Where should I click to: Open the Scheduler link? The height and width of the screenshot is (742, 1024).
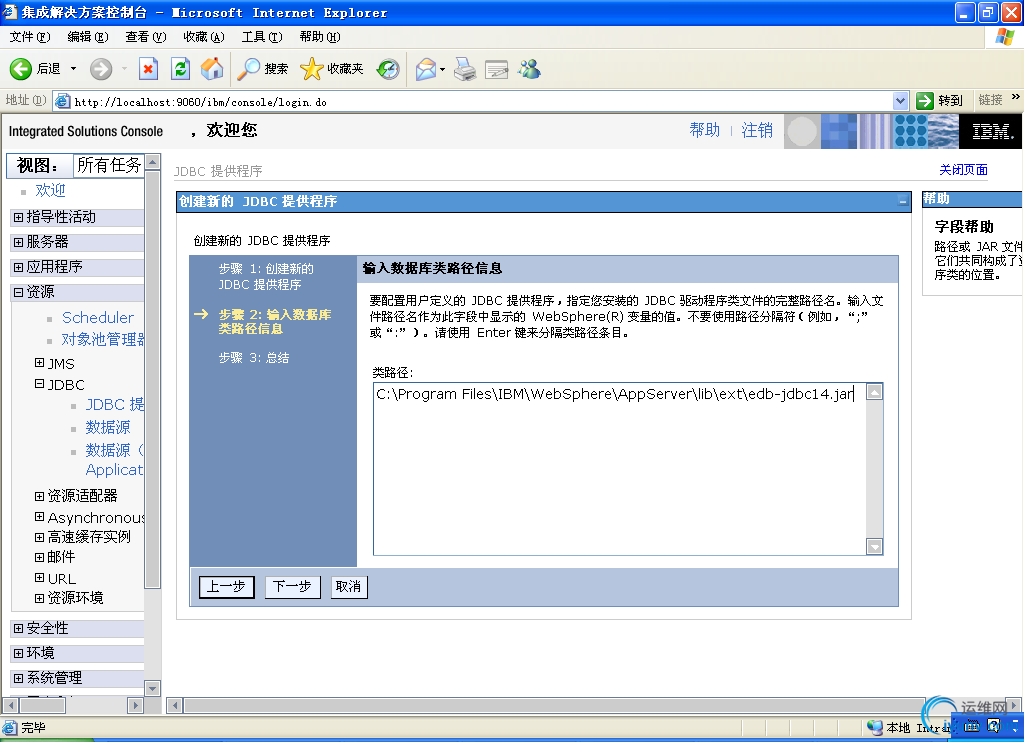[x=98, y=317]
